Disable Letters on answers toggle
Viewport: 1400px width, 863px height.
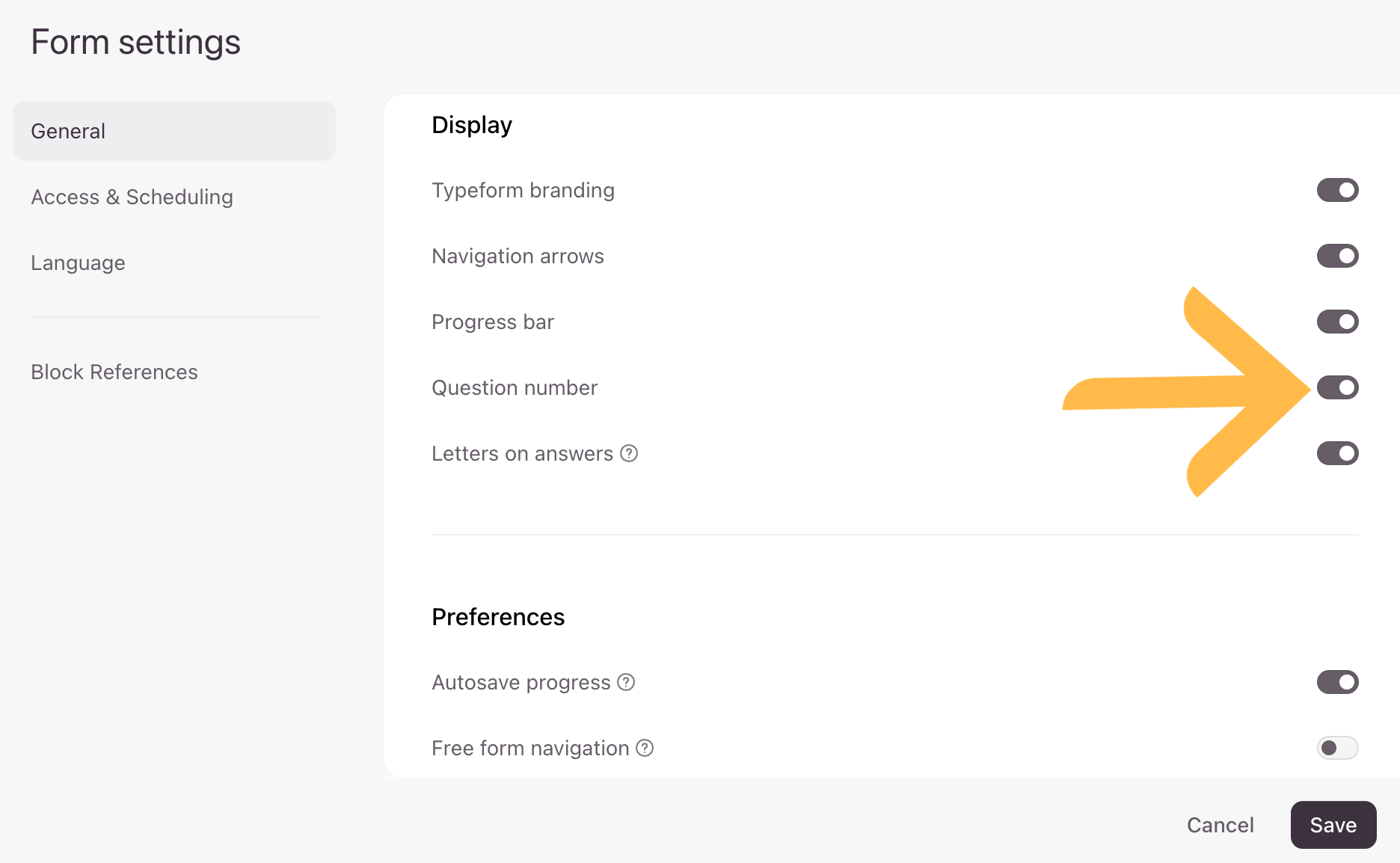pyautogui.click(x=1337, y=453)
